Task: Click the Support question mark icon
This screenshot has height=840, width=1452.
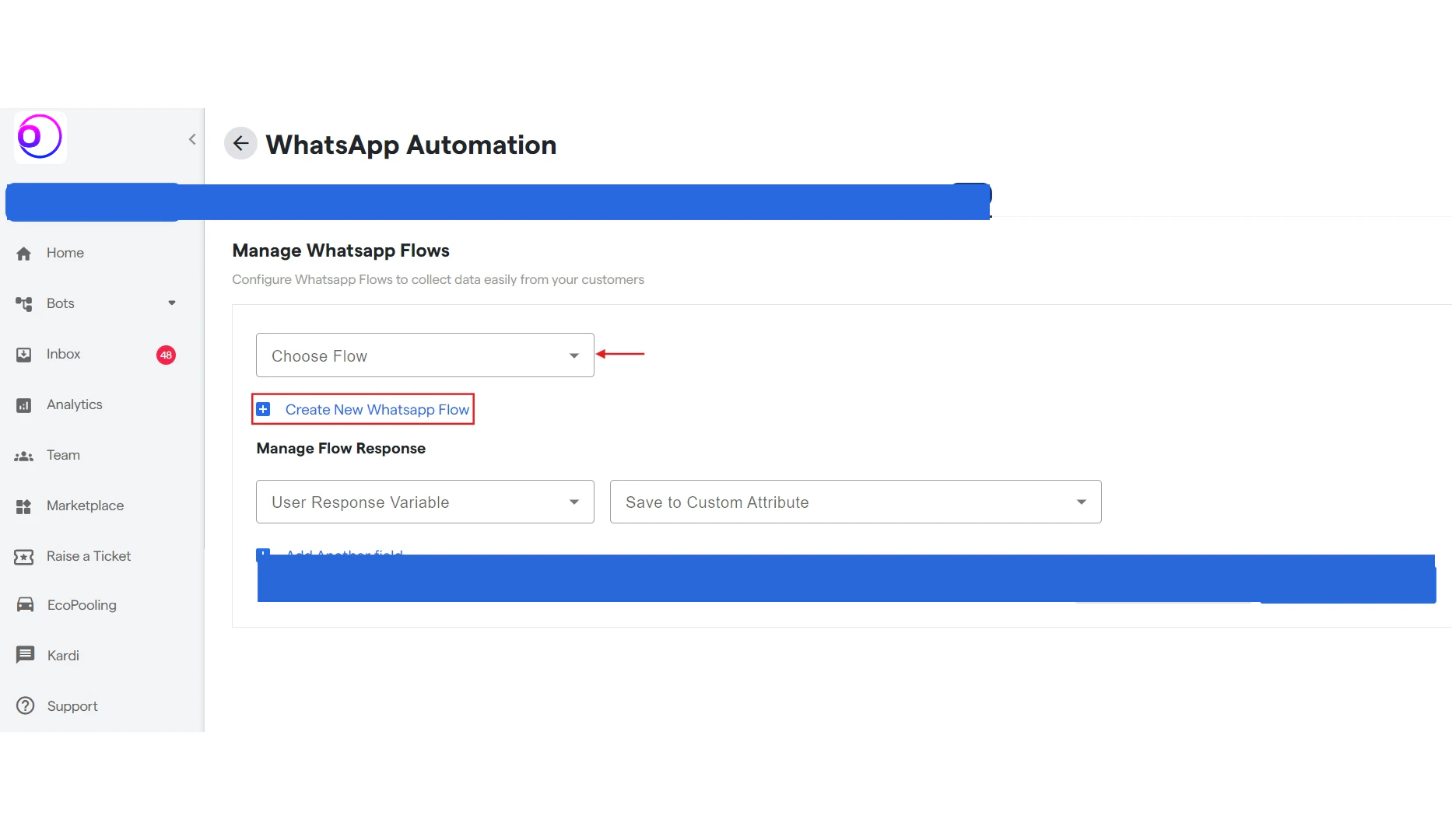Action: tap(26, 705)
